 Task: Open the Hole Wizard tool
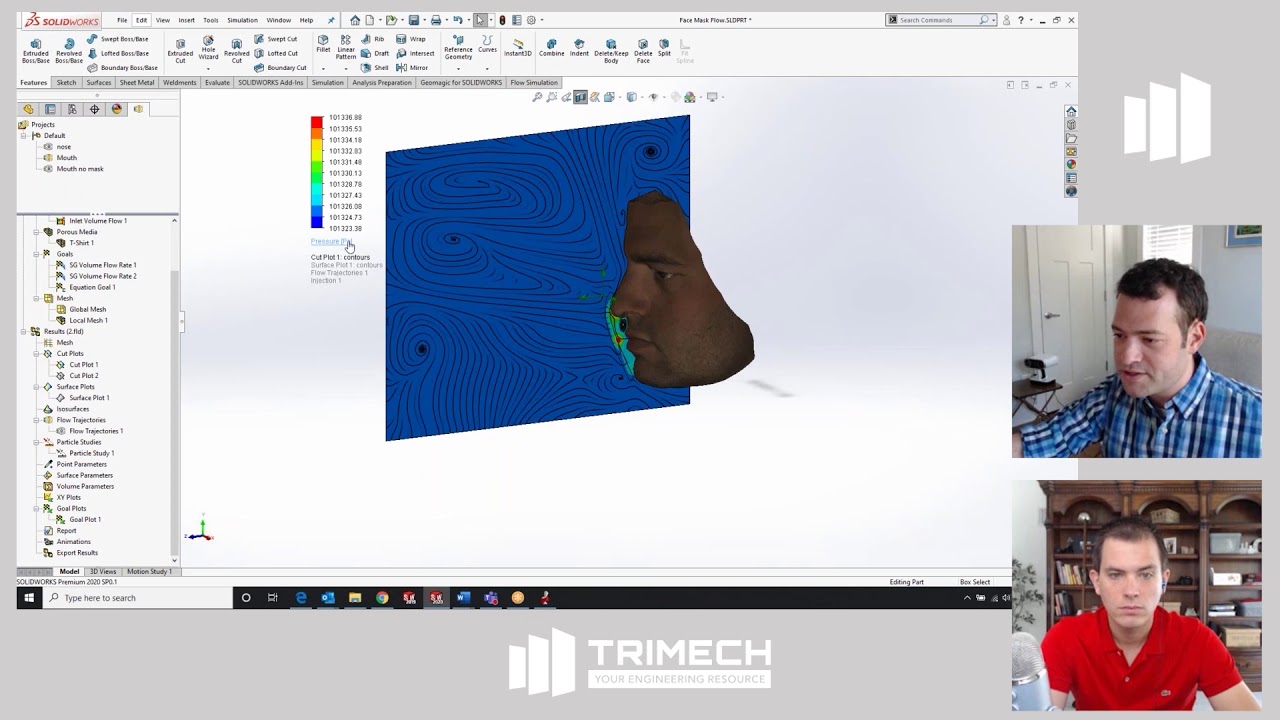pos(208,49)
